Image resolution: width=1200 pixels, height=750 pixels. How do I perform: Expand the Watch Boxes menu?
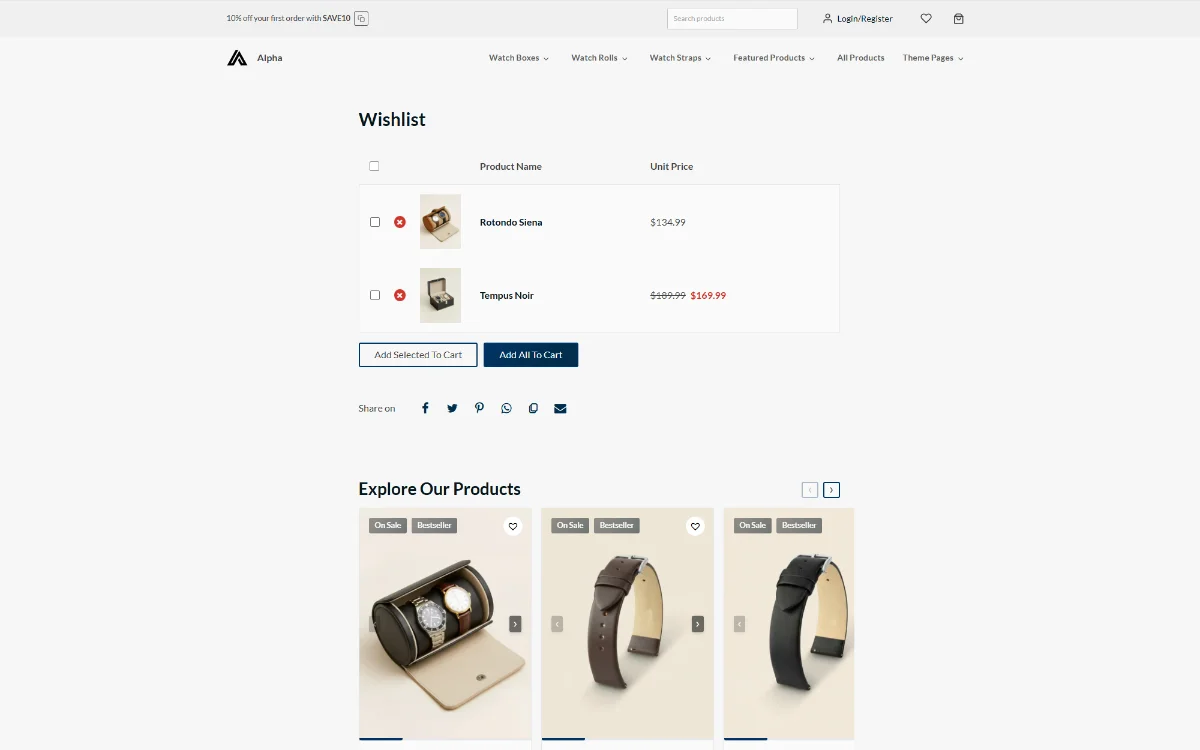519,58
